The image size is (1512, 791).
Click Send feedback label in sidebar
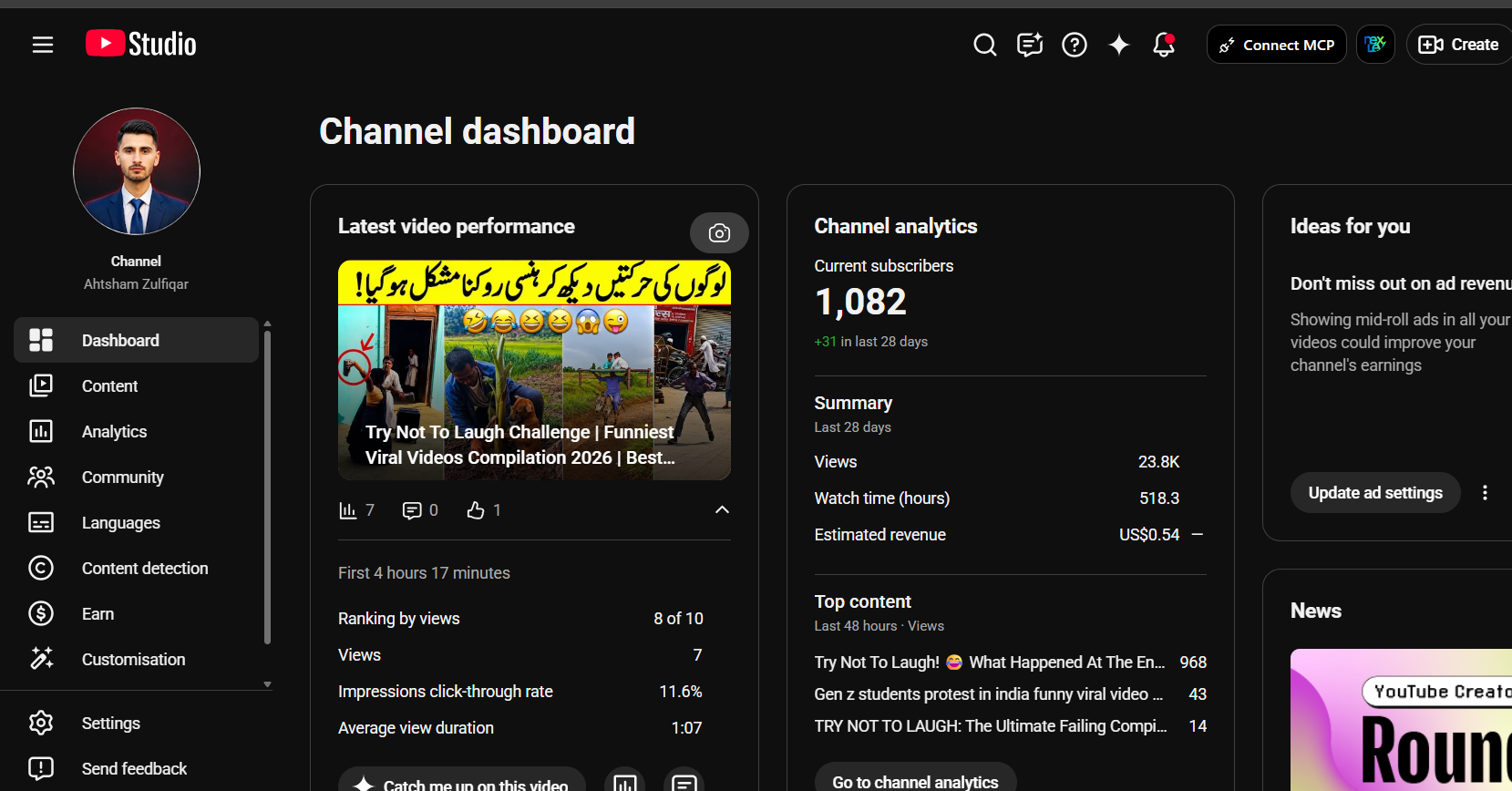134,769
